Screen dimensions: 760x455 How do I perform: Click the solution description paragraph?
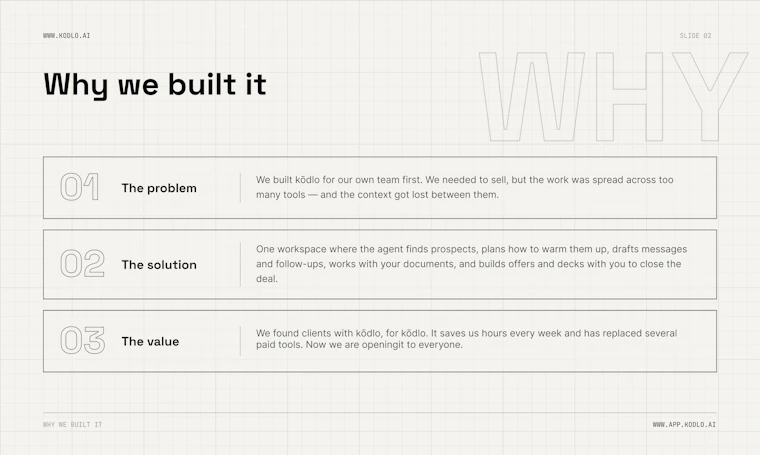(472, 264)
